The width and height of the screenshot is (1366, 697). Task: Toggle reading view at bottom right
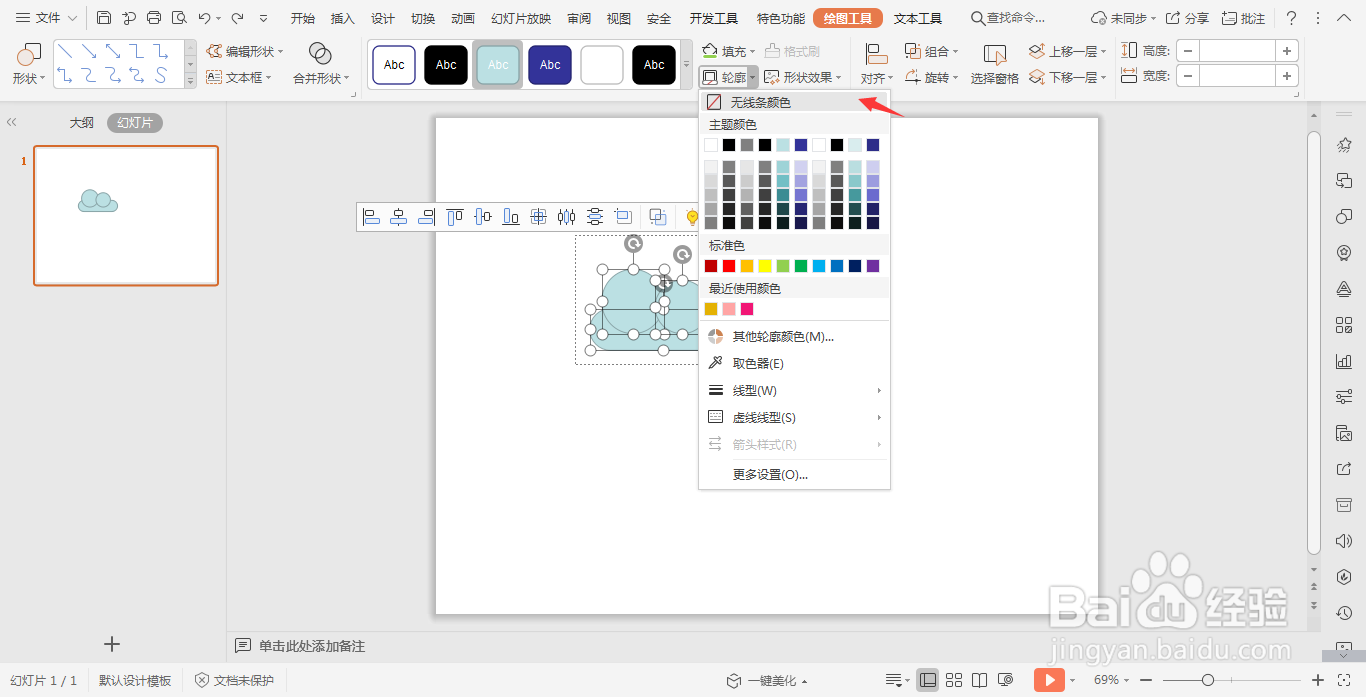(x=979, y=679)
